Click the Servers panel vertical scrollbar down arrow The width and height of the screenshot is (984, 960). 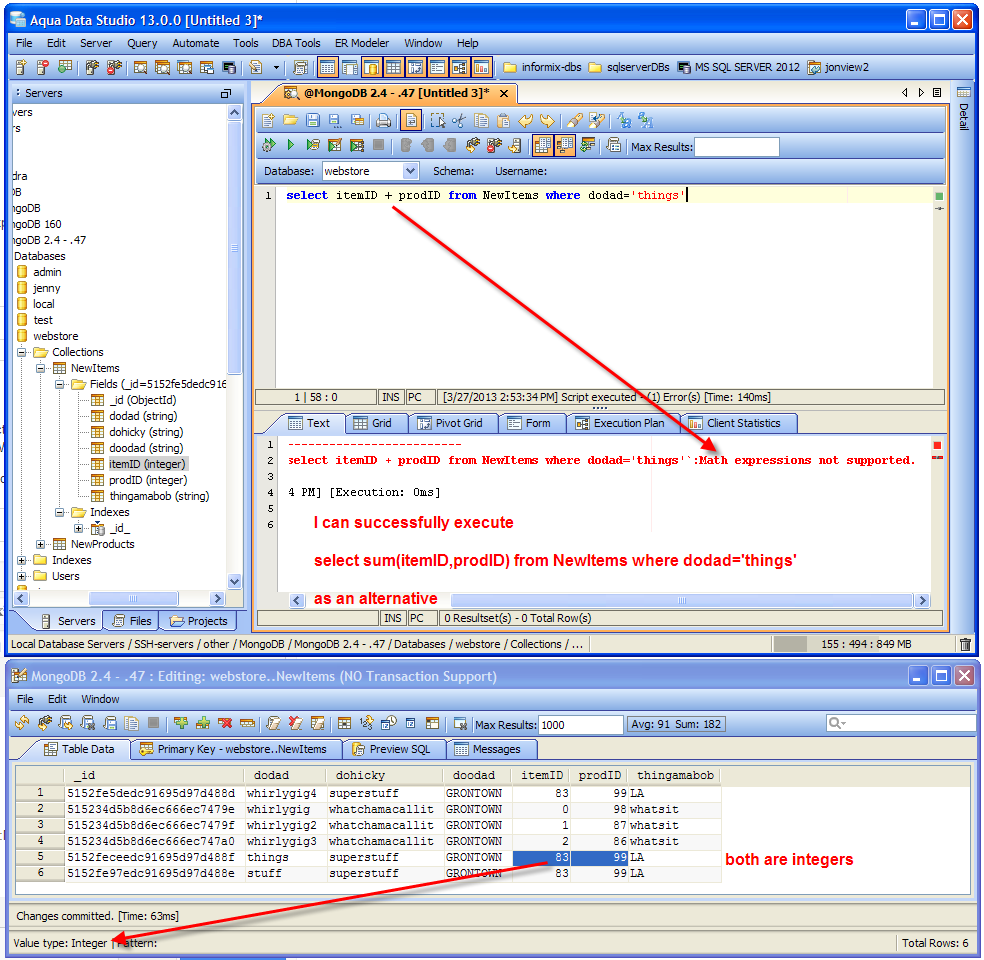coord(234,581)
